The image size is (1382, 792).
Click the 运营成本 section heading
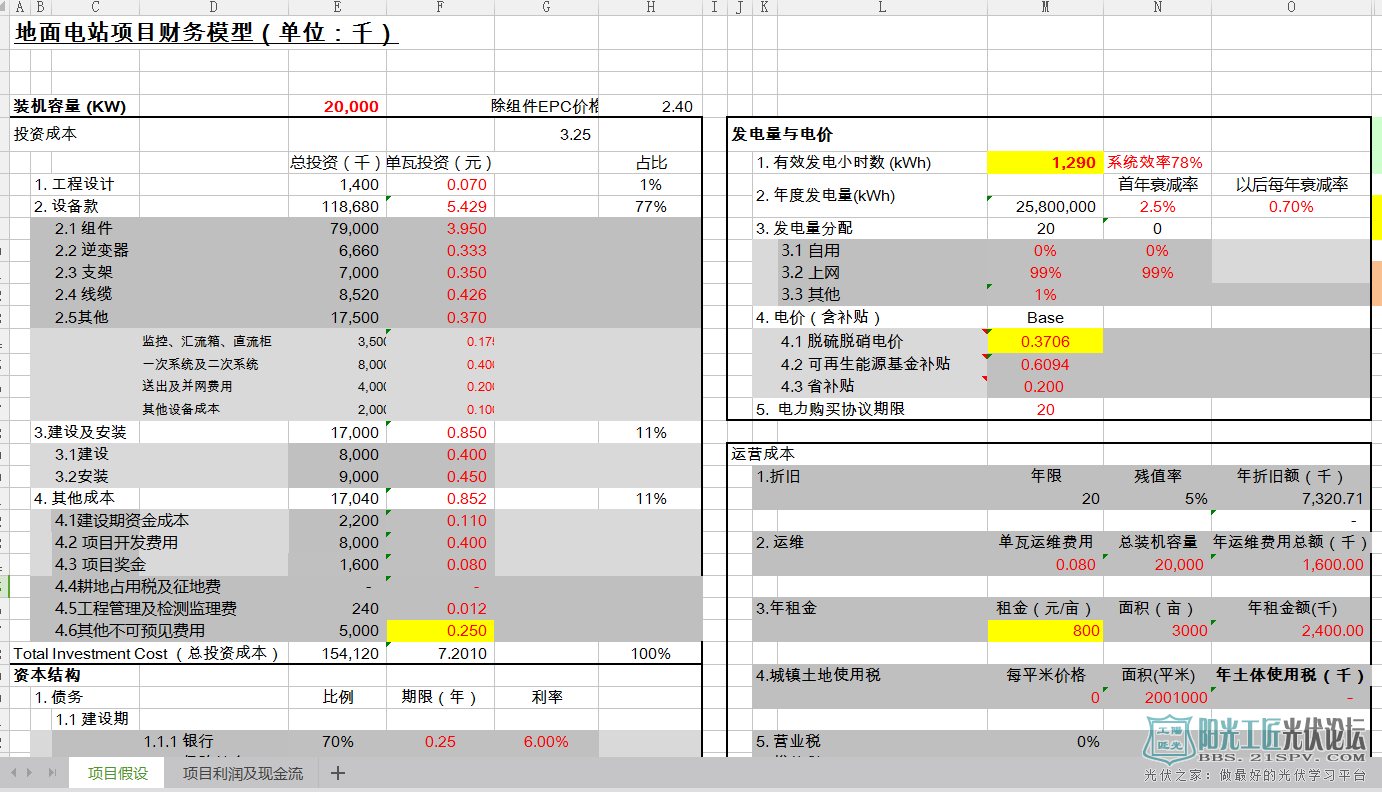pyautogui.click(x=763, y=454)
